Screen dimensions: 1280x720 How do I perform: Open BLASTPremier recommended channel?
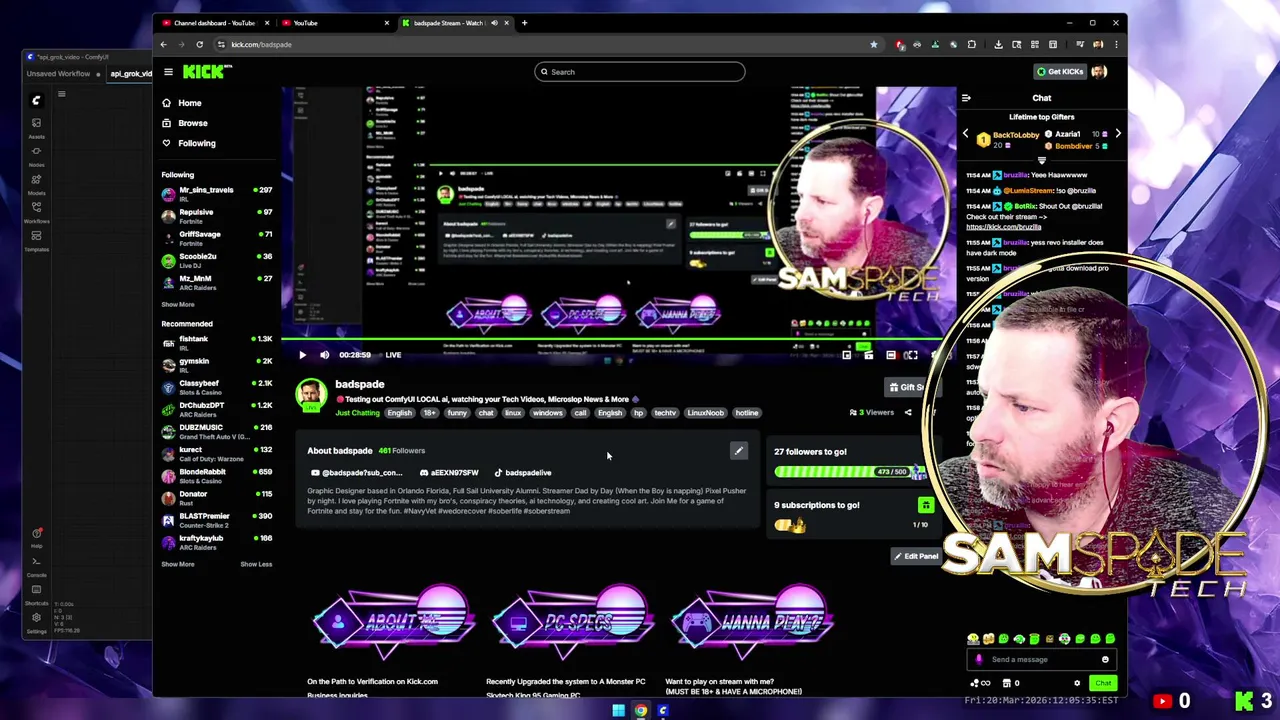click(x=216, y=520)
